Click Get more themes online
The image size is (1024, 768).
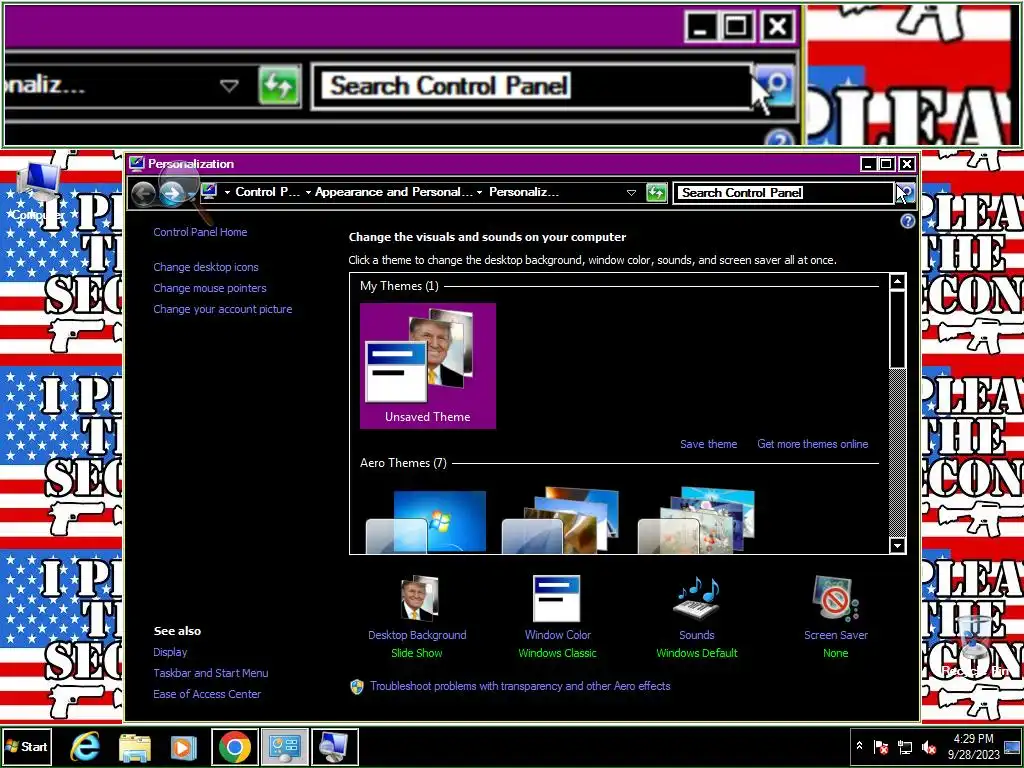coord(812,444)
